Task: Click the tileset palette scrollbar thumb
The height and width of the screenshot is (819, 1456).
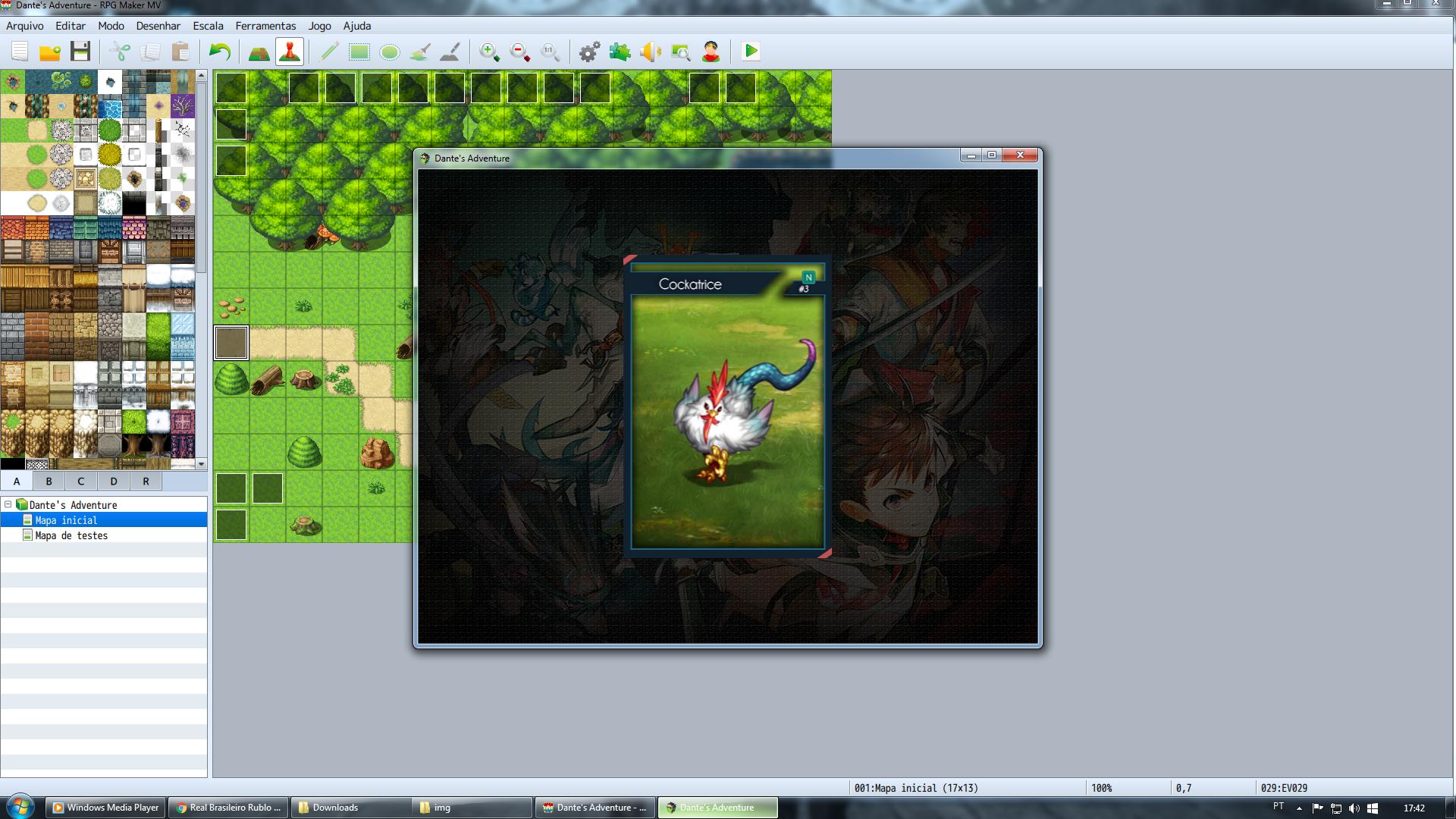Action: pyautogui.click(x=201, y=178)
